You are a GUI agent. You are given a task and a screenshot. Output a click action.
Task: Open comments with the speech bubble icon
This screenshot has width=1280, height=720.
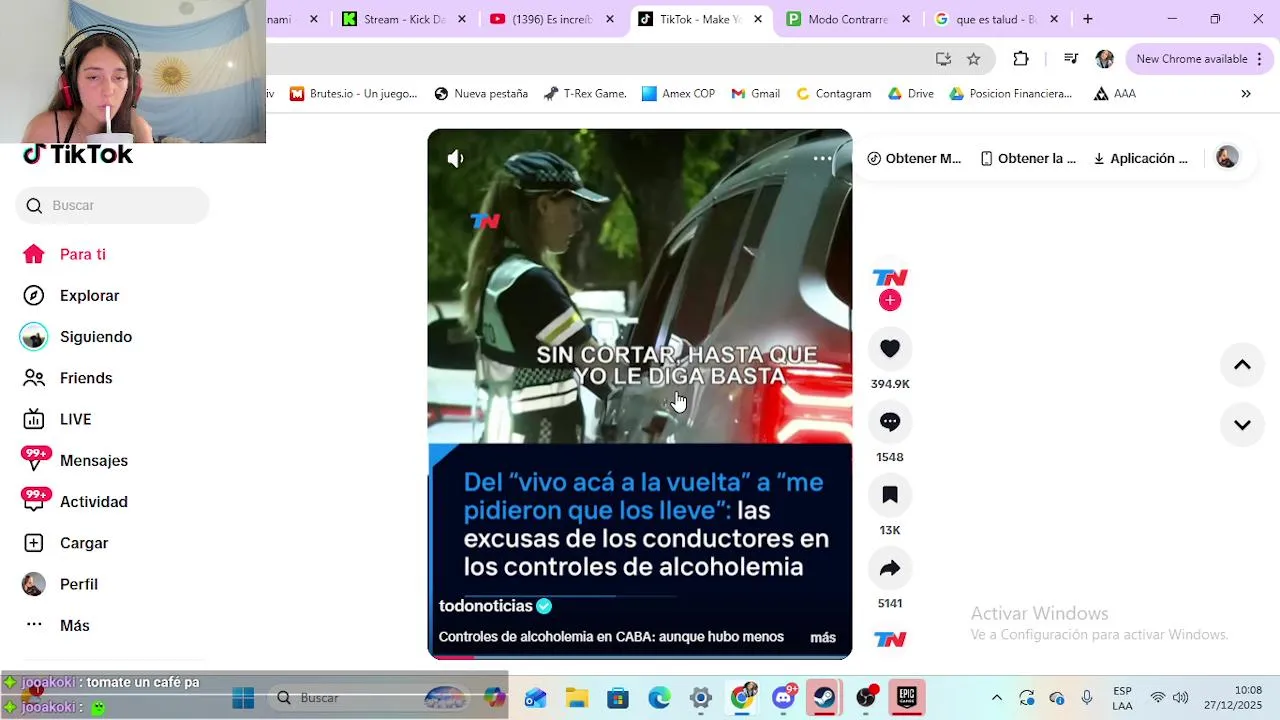click(890, 422)
